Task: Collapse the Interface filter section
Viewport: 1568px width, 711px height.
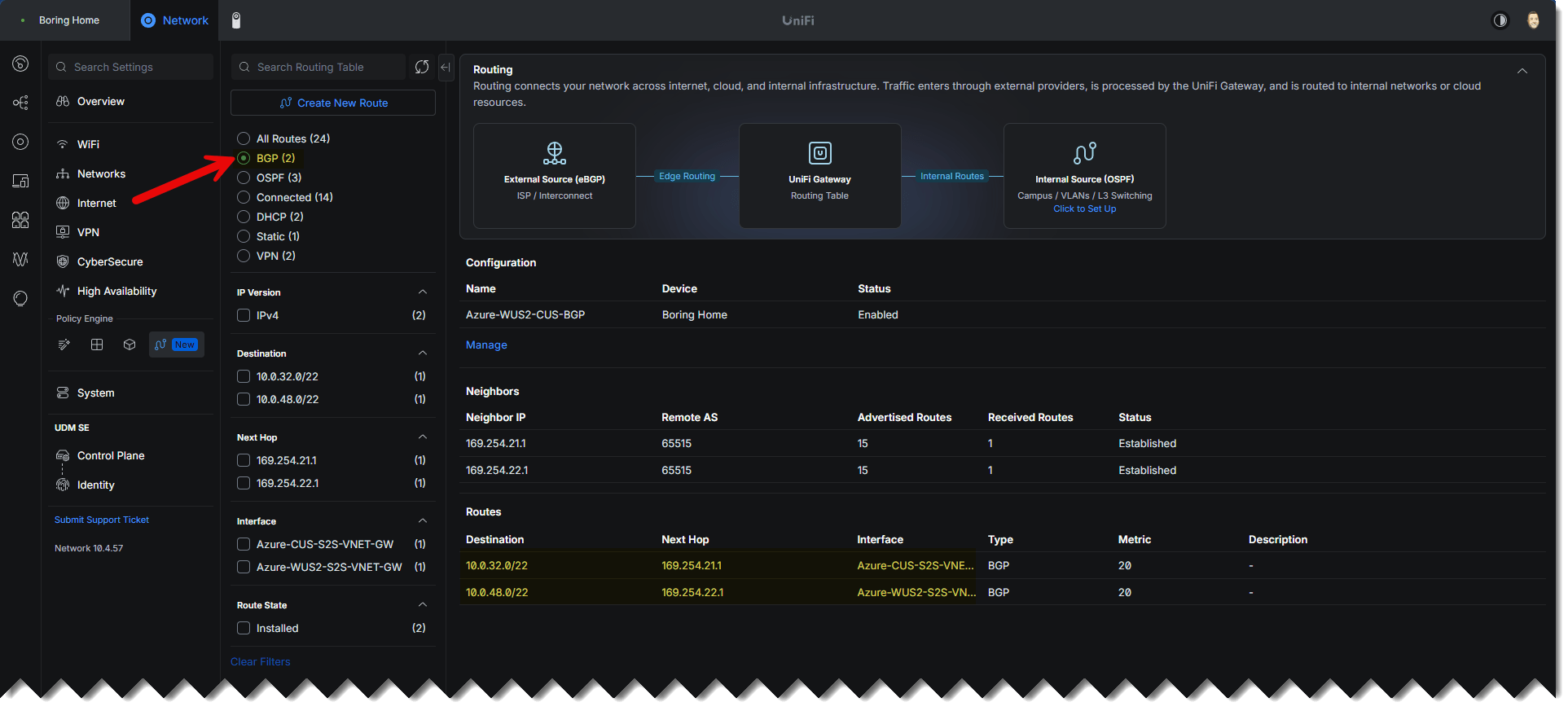Action: 422,520
